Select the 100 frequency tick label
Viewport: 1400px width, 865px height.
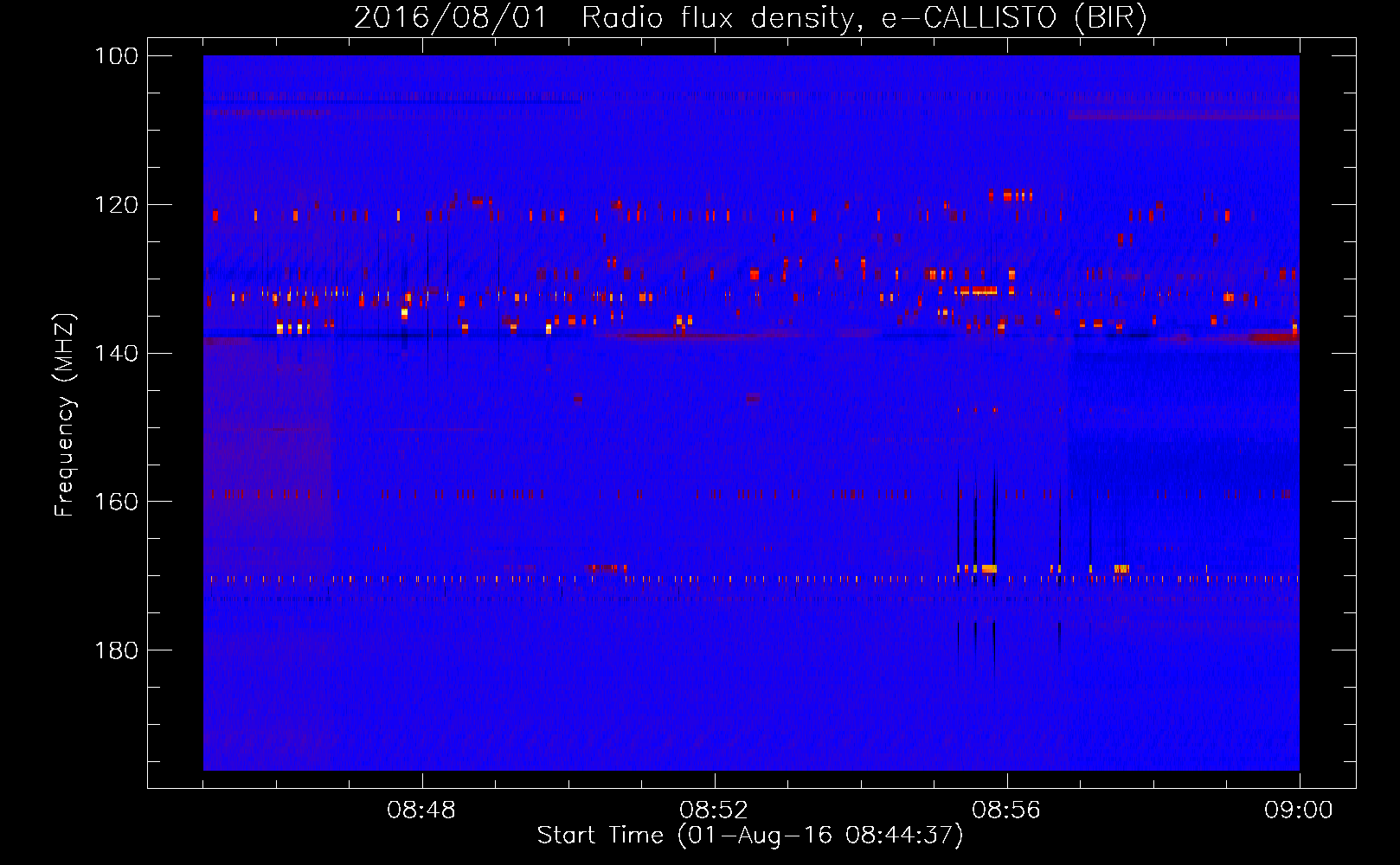coord(116,56)
